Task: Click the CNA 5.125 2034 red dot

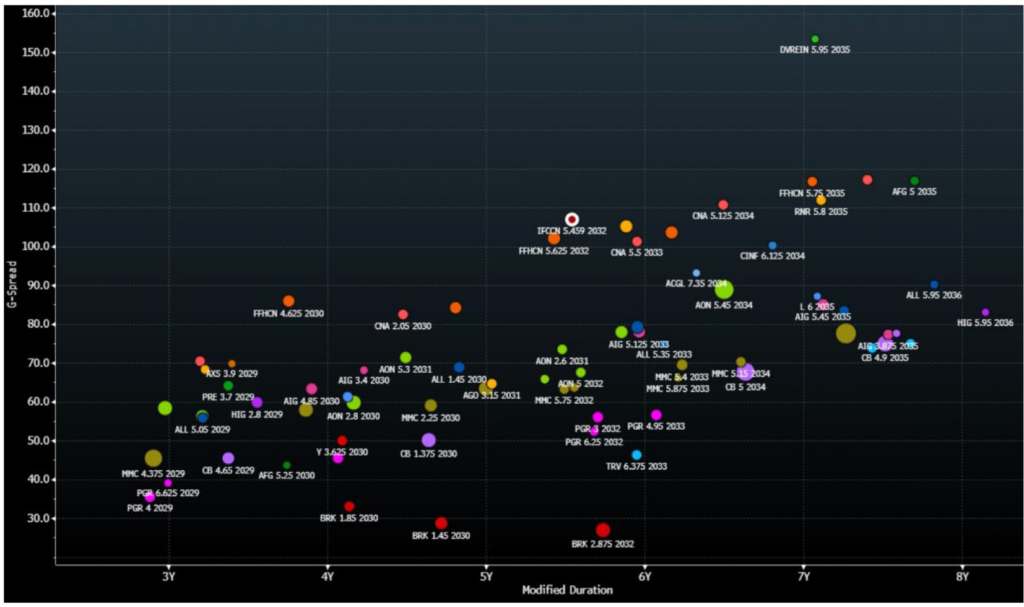Action: point(723,205)
